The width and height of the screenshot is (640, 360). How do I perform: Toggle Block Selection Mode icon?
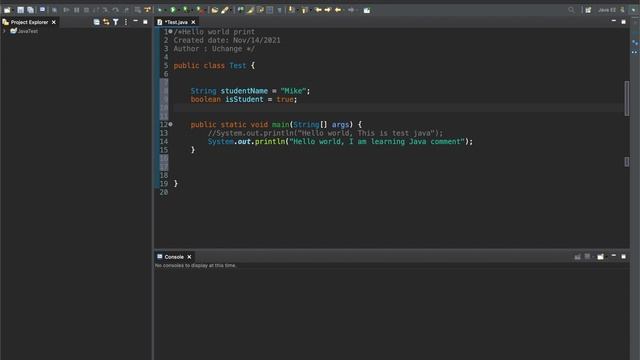(270, 10)
